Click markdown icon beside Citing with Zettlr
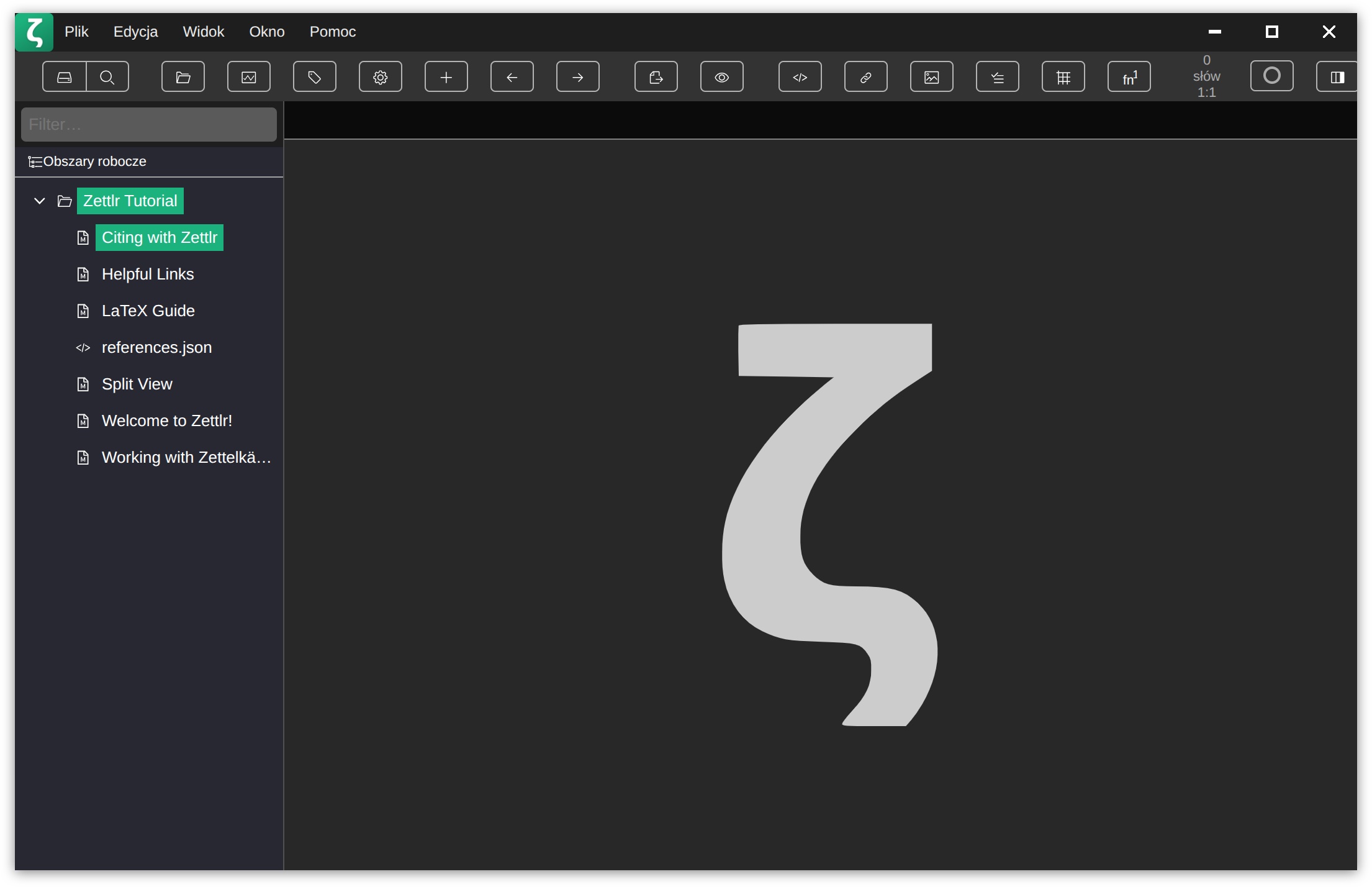Viewport: 1372px width, 887px height. tap(83, 238)
